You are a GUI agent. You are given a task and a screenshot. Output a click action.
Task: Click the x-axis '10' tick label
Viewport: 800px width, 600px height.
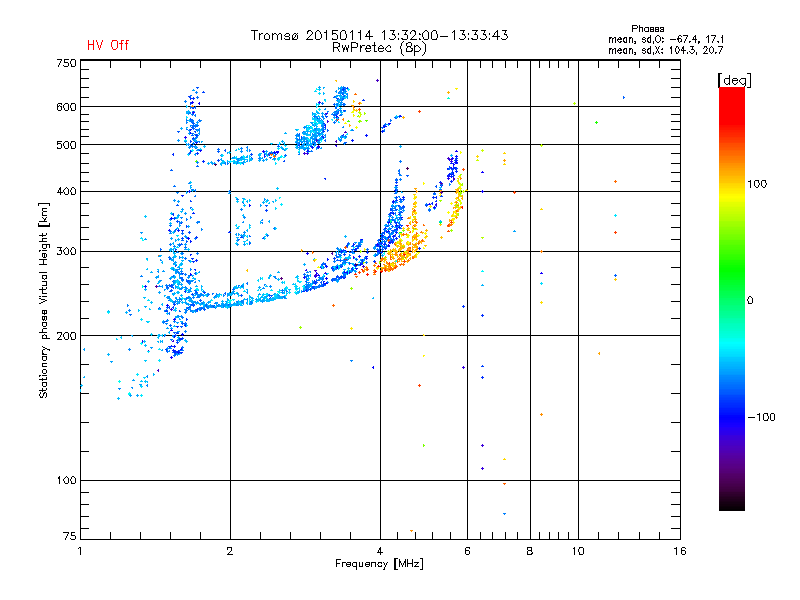[x=578, y=551]
